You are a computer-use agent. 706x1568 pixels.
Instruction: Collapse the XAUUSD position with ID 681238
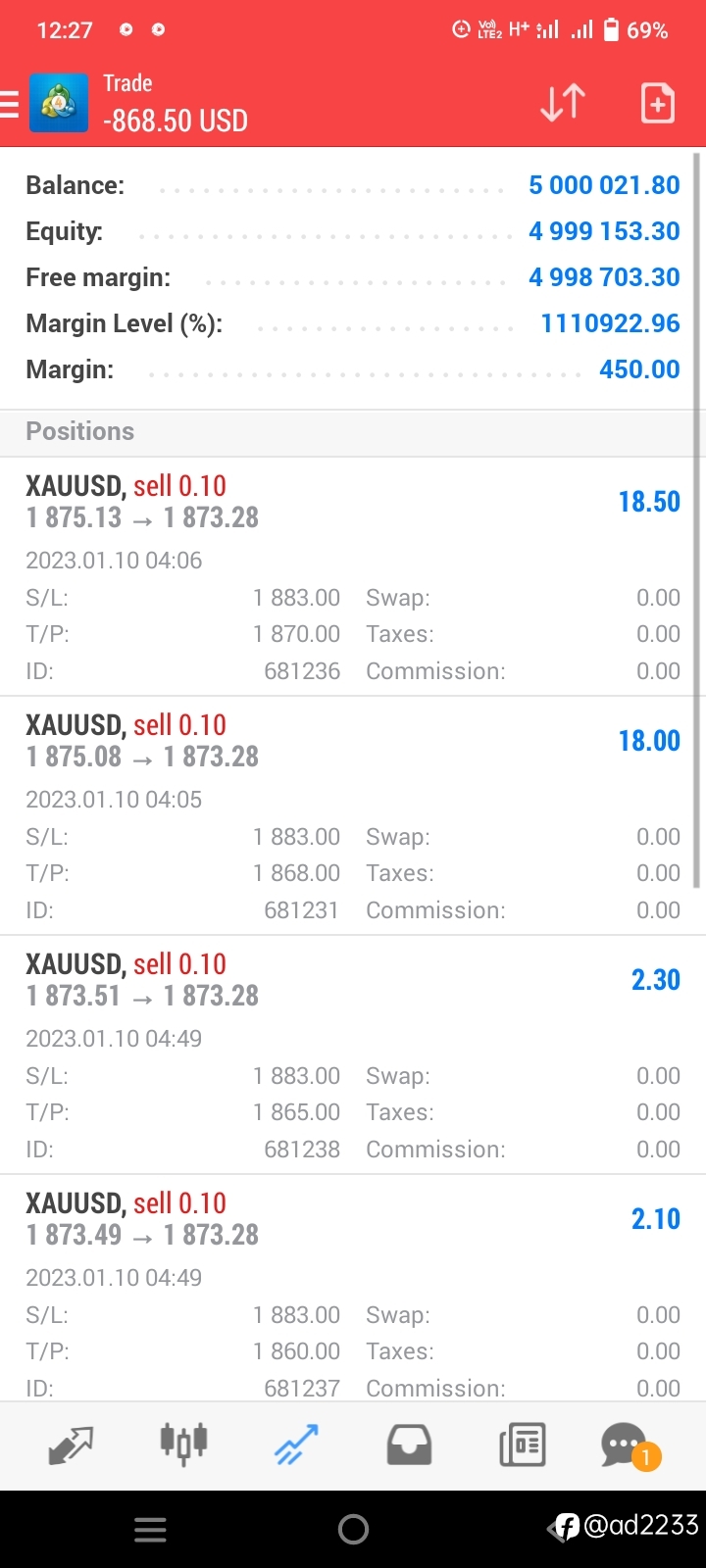tap(353, 1055)
